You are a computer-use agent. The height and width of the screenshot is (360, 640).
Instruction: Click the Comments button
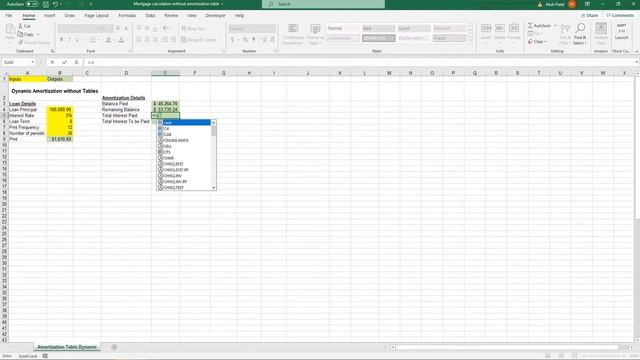[x=620, y=16]
